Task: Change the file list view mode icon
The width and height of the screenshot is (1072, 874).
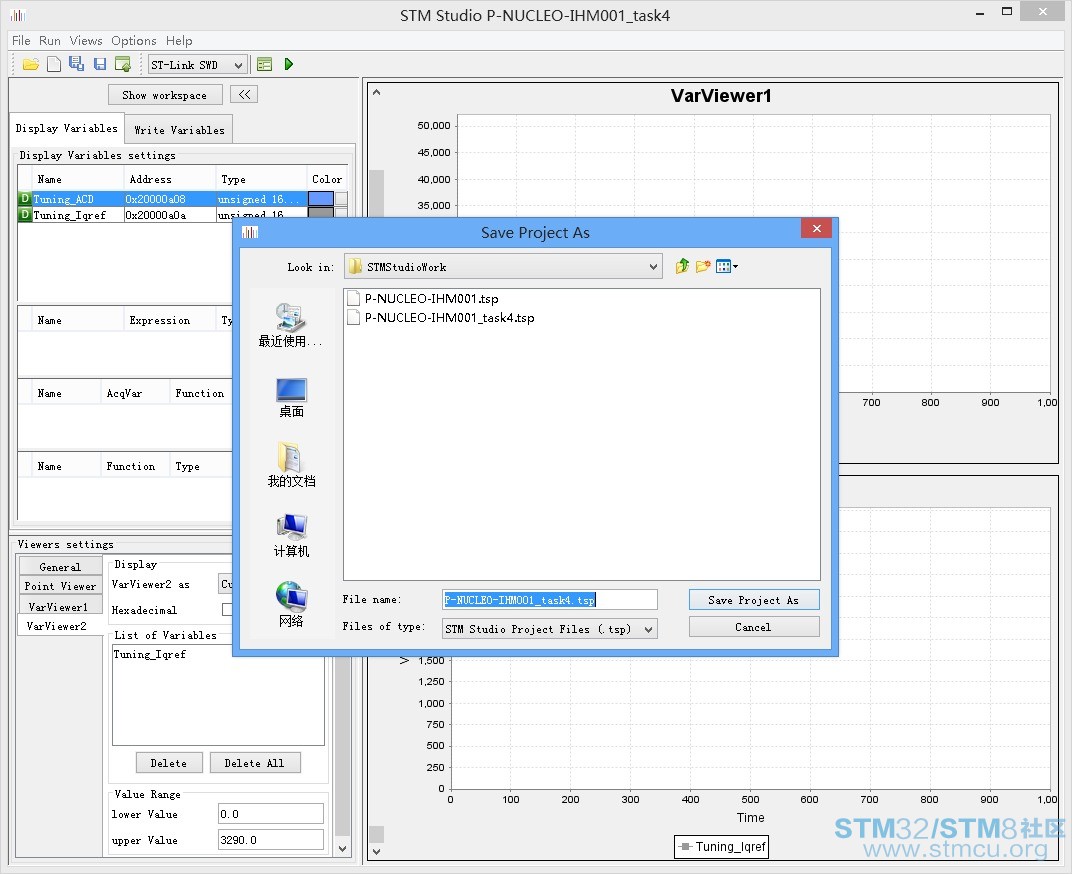Action: click(726, 266)
